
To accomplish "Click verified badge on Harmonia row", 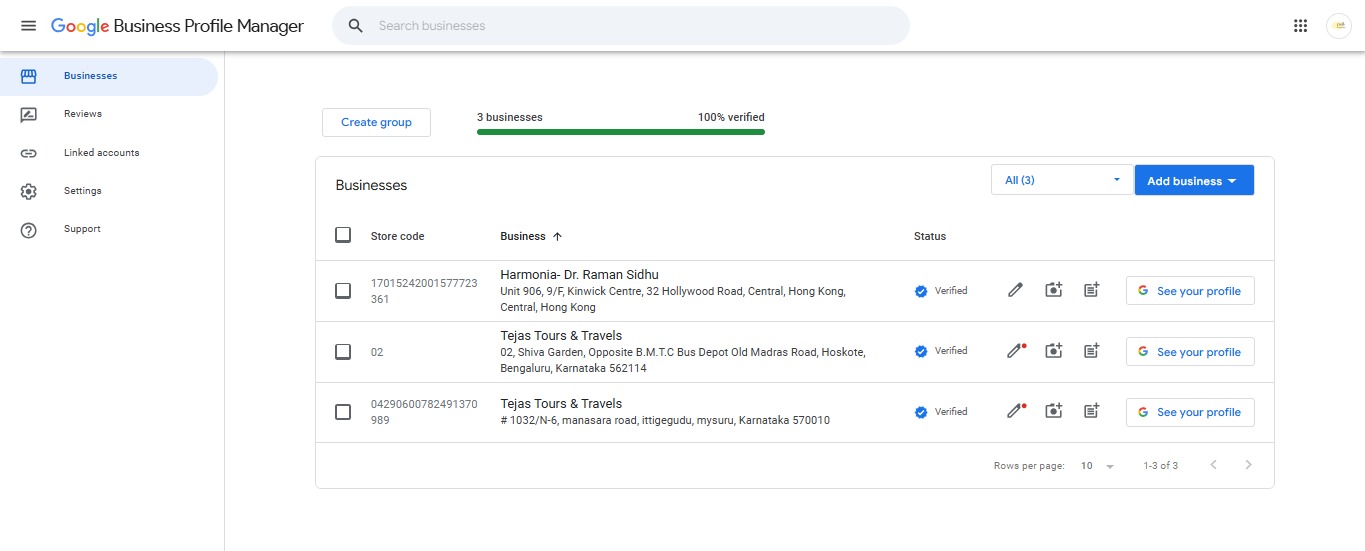I will [921, 291].
